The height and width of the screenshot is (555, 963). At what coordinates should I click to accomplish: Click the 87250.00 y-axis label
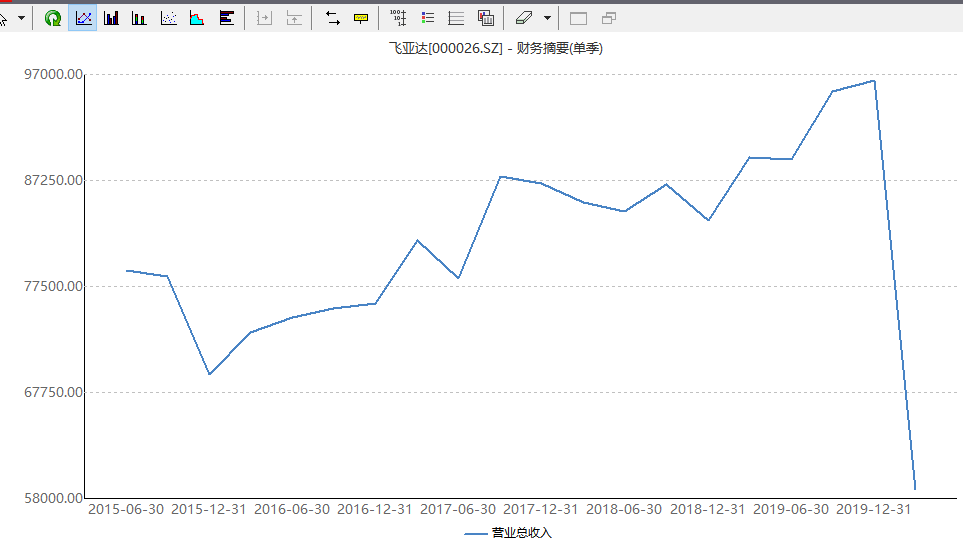tap(53, 180)
